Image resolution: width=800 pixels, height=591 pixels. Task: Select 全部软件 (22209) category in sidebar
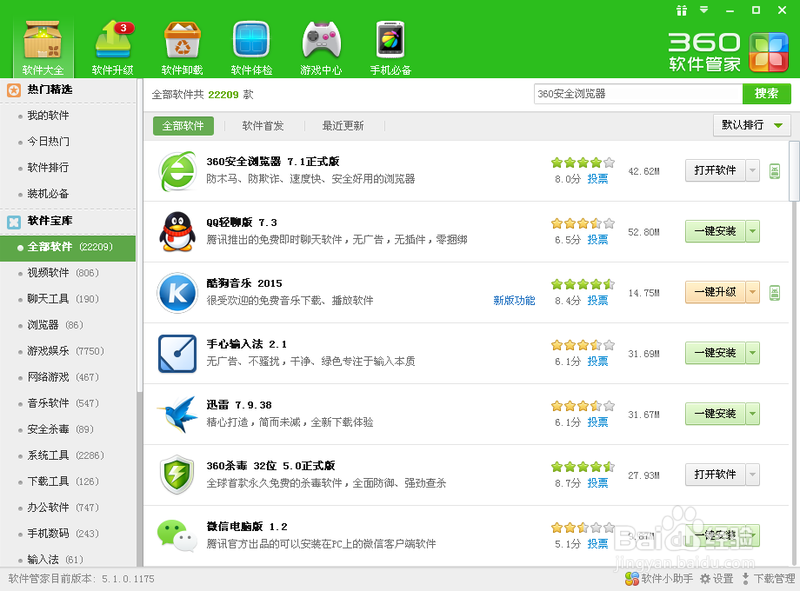[68, 248]
